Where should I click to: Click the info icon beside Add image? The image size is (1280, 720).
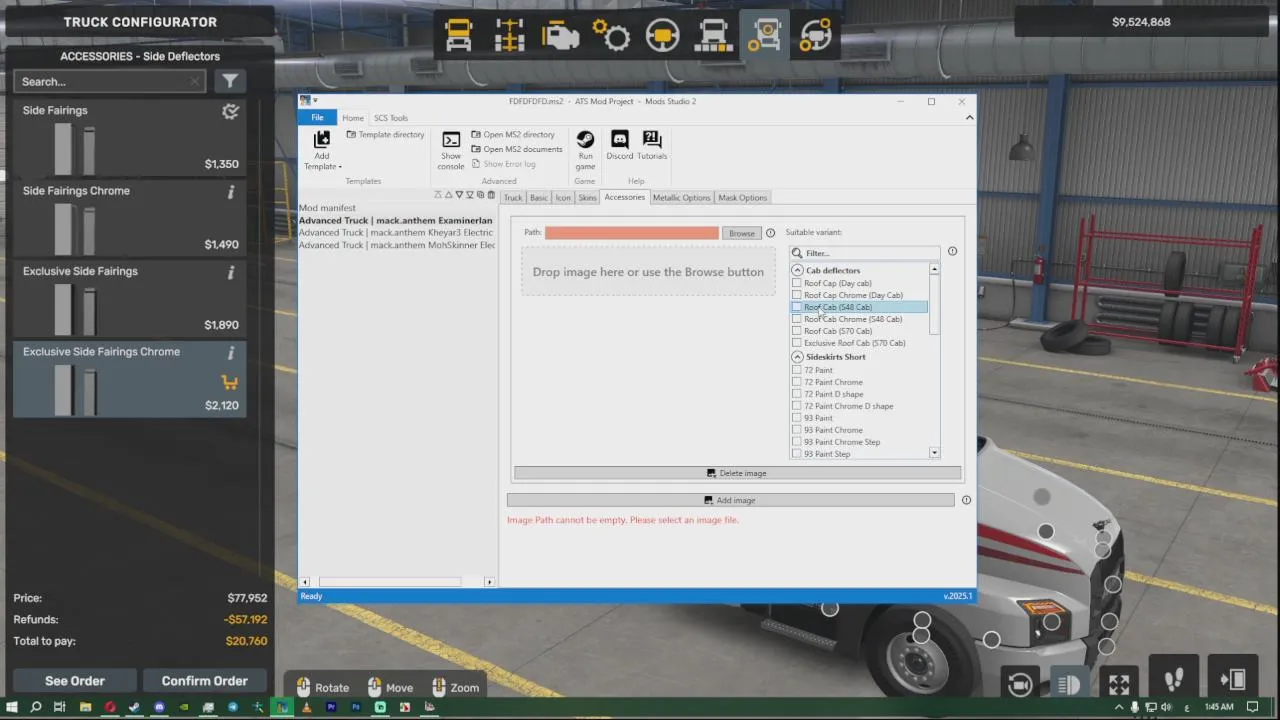tap(966, 500)
